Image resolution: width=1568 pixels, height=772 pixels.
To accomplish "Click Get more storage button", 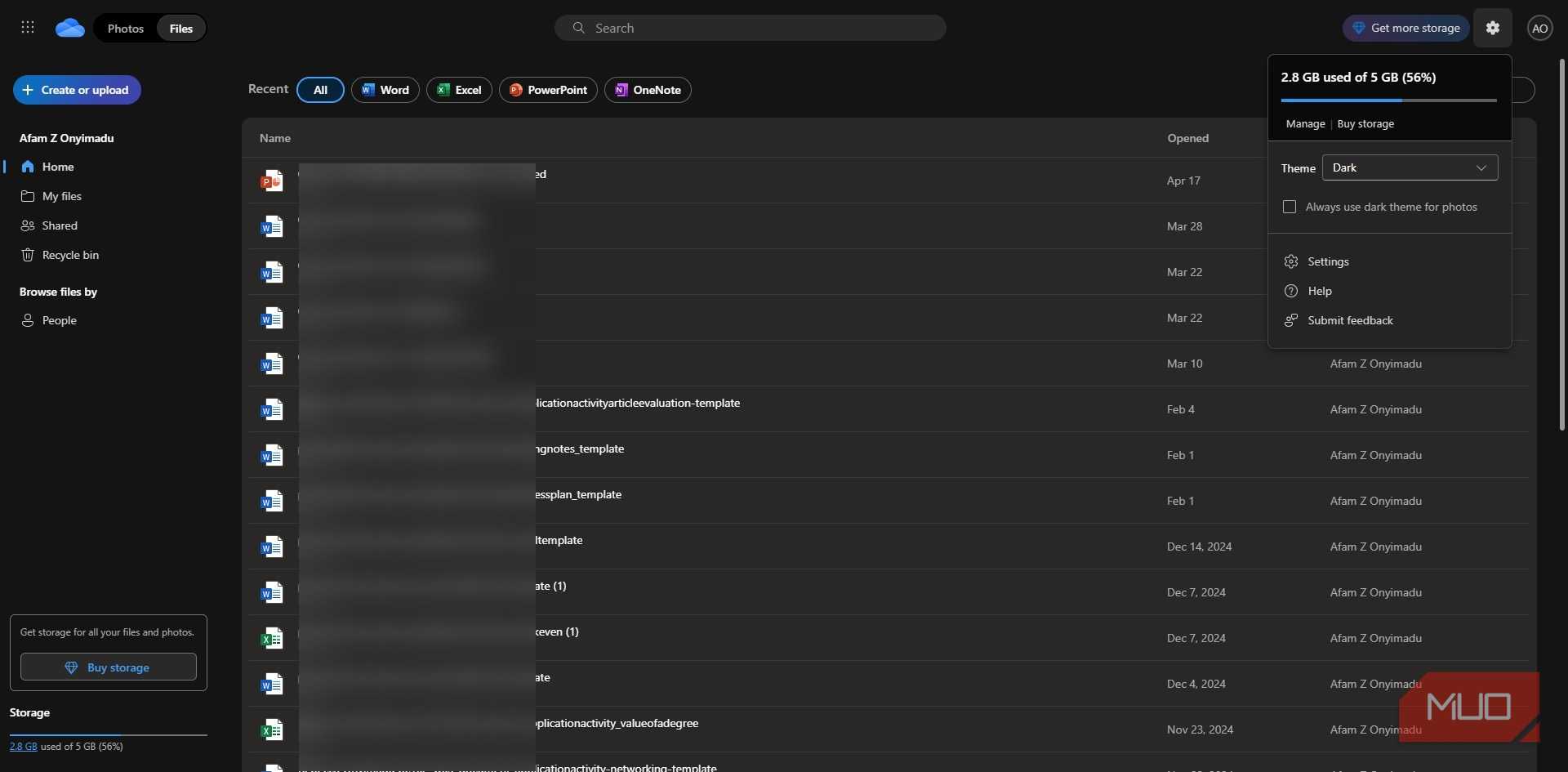I will coord(1405,28).
